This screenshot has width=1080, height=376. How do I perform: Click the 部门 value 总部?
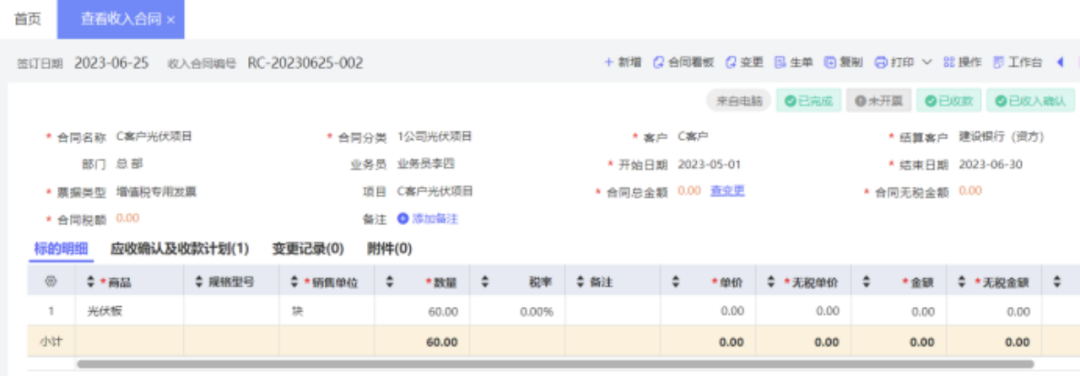click(129, 164)
